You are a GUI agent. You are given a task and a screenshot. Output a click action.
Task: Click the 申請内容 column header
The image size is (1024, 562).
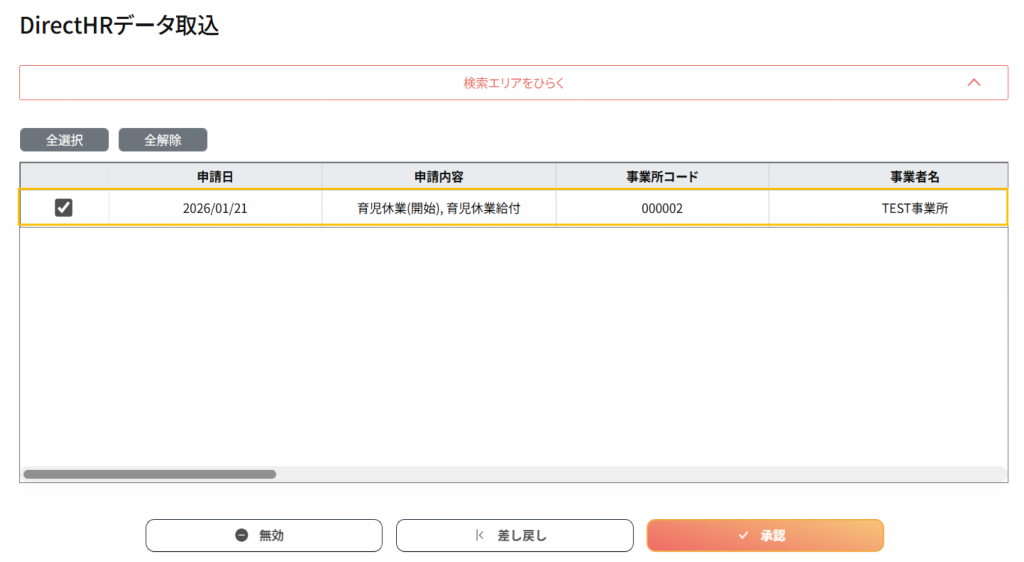438,177
